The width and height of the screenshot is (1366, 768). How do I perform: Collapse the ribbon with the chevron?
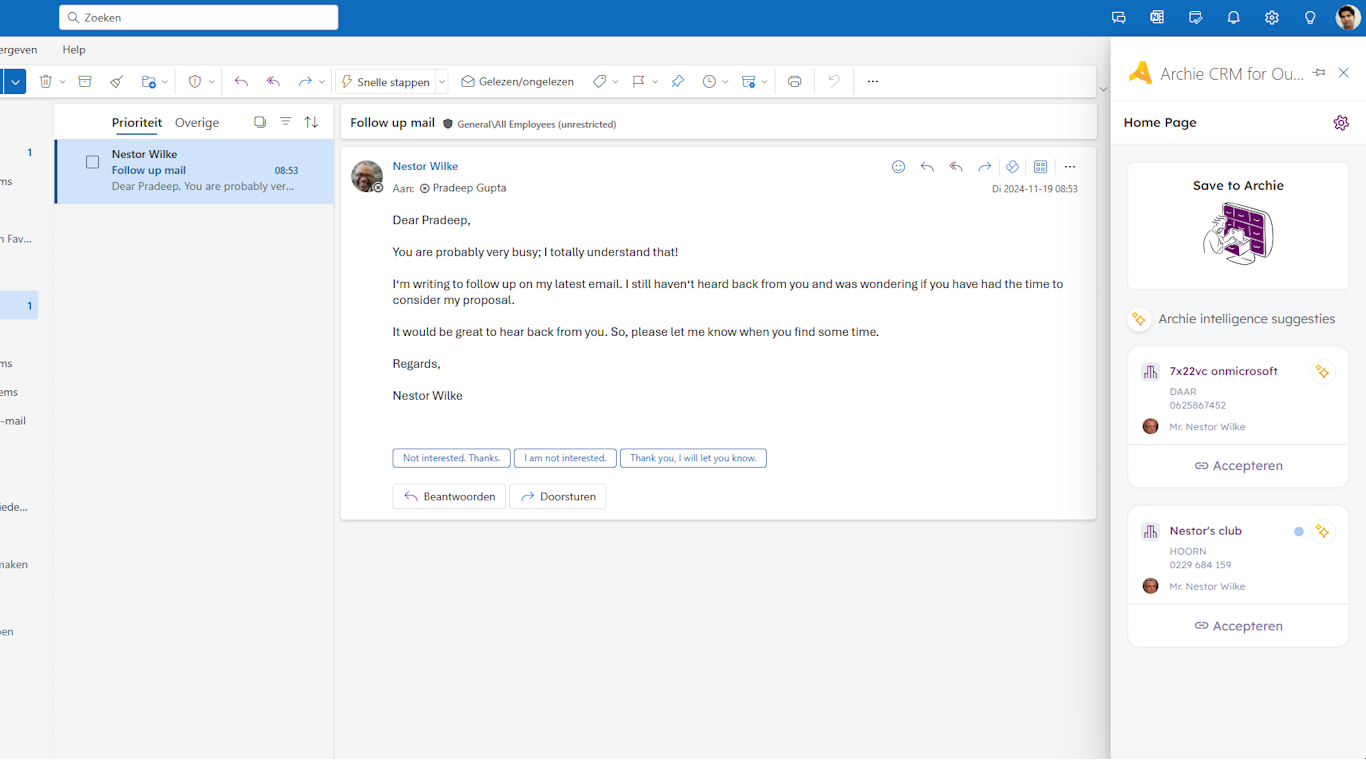click(1103, 89)
